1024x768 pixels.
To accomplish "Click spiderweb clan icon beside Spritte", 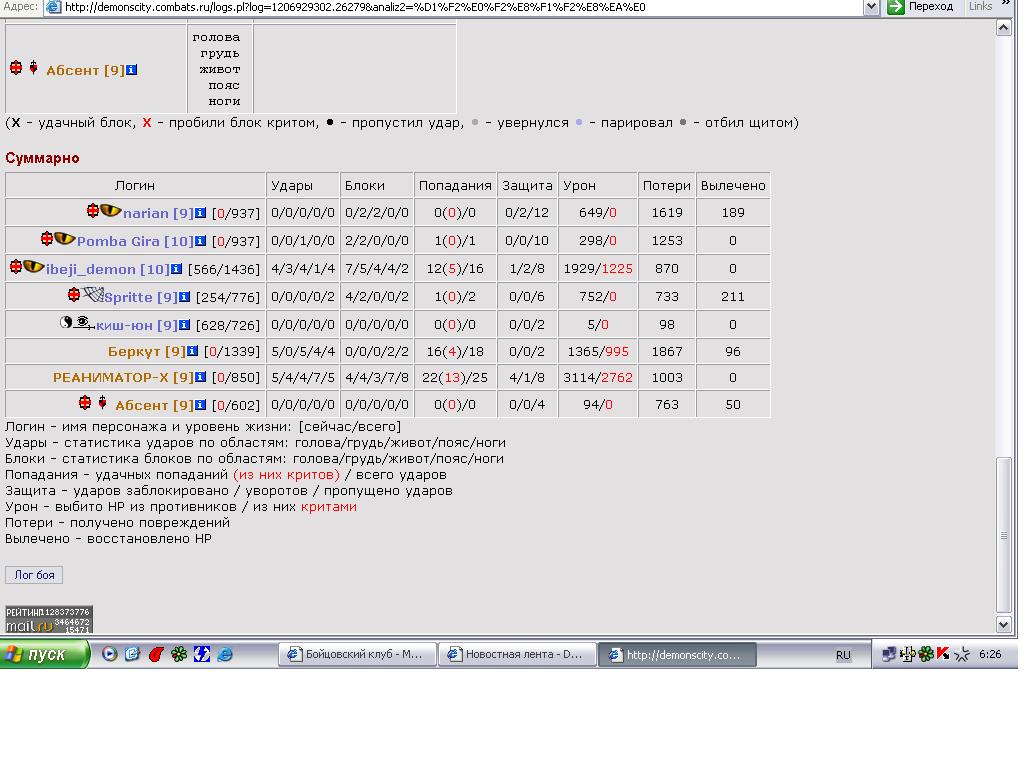I will pyautogui.click(x=93, y=295).
